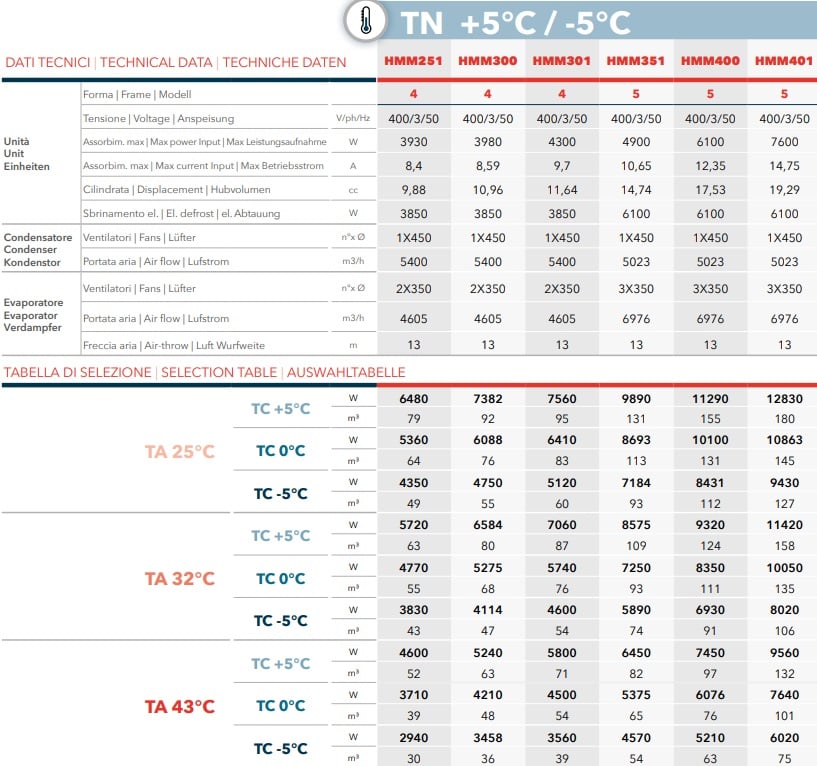817x766 pixels.
Task: Select the HMM400 column header
Action: click(710, 61)
